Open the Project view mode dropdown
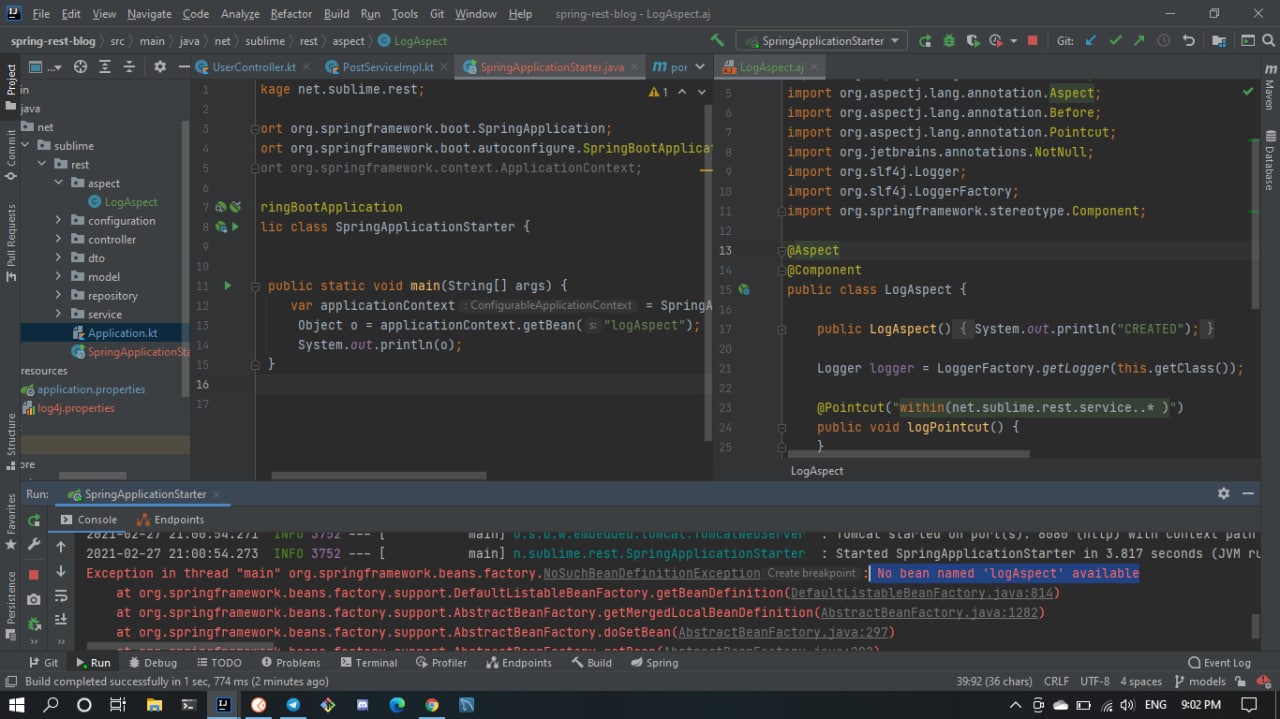This screenshot has width=1280, height=719. [x=45, y=67]
